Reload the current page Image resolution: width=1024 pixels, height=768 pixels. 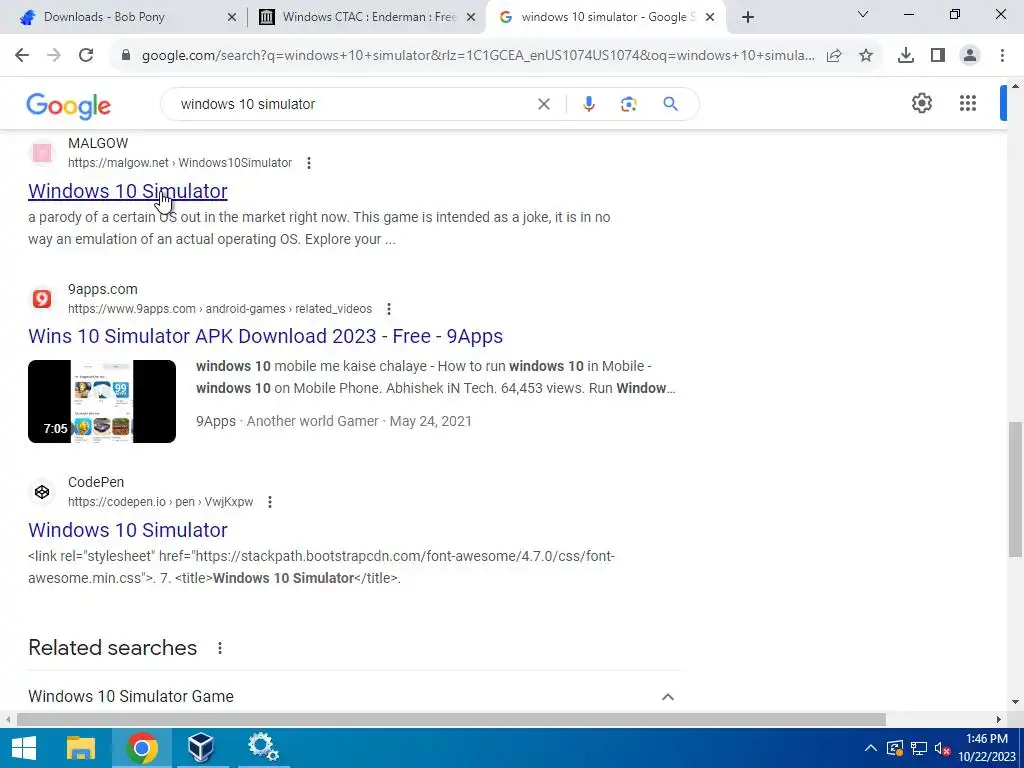point(86,56)
